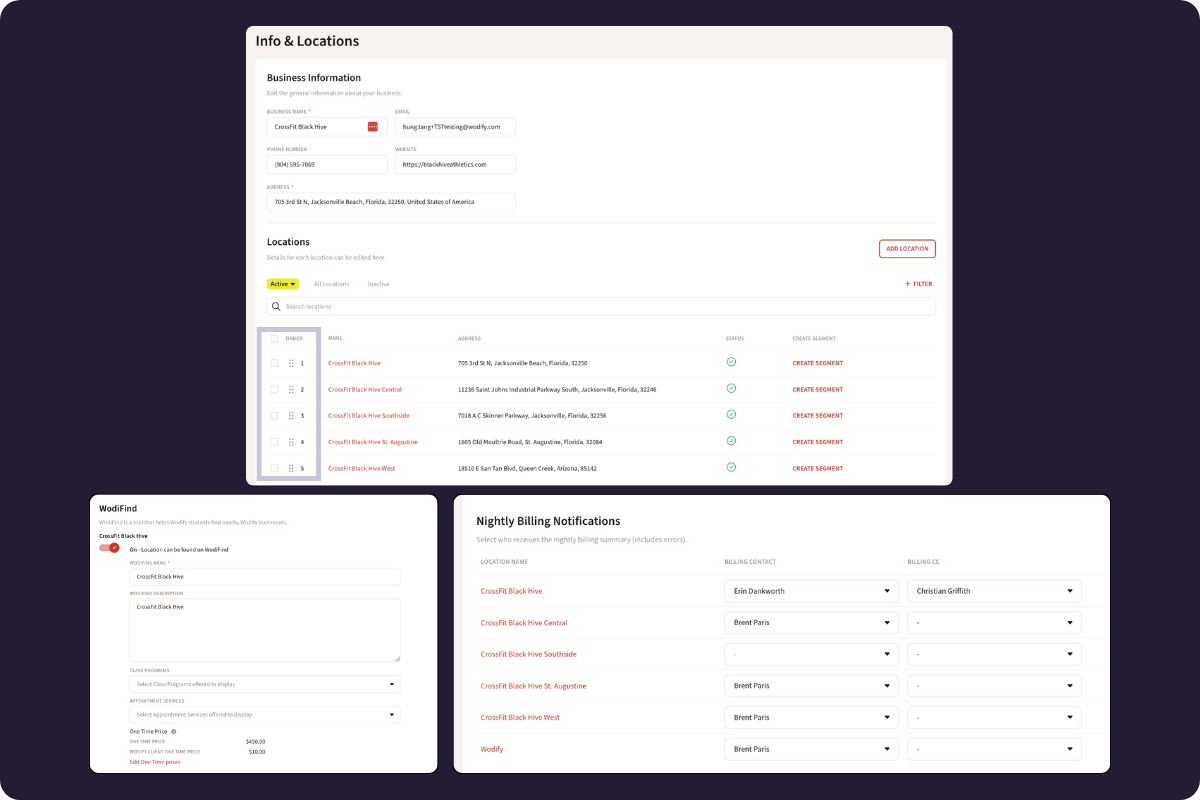Open the Class Programs dropdown
The width and height of the screenshot is (1200, 800).
265,684
